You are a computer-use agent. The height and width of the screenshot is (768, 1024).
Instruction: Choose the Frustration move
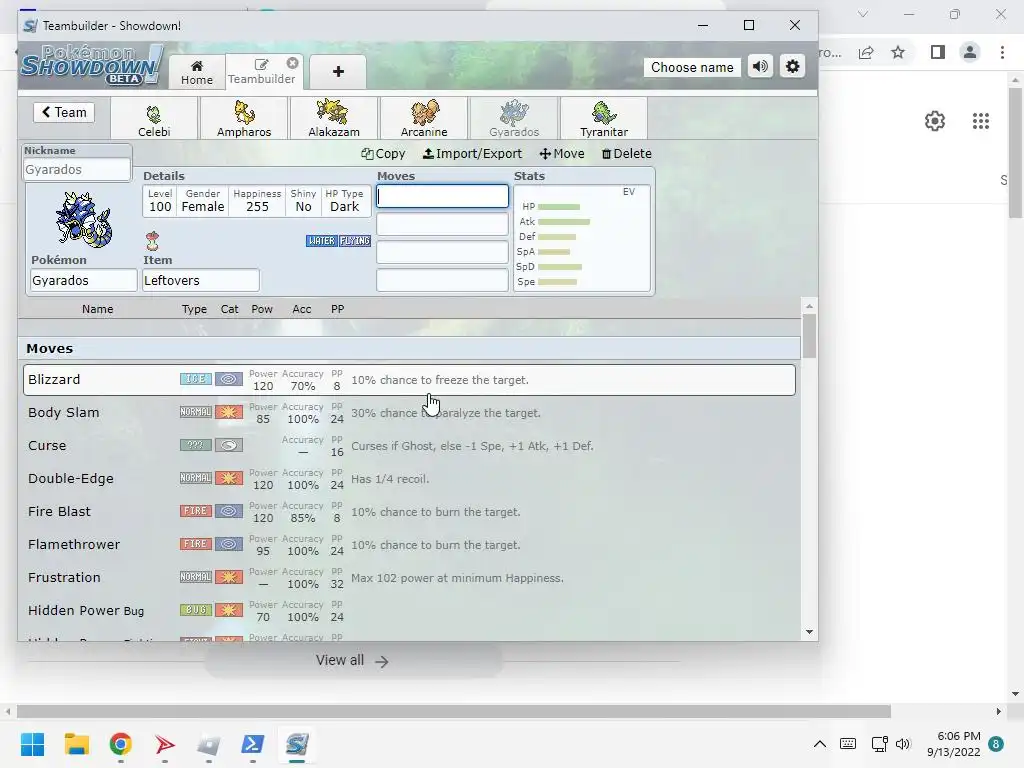409,577
